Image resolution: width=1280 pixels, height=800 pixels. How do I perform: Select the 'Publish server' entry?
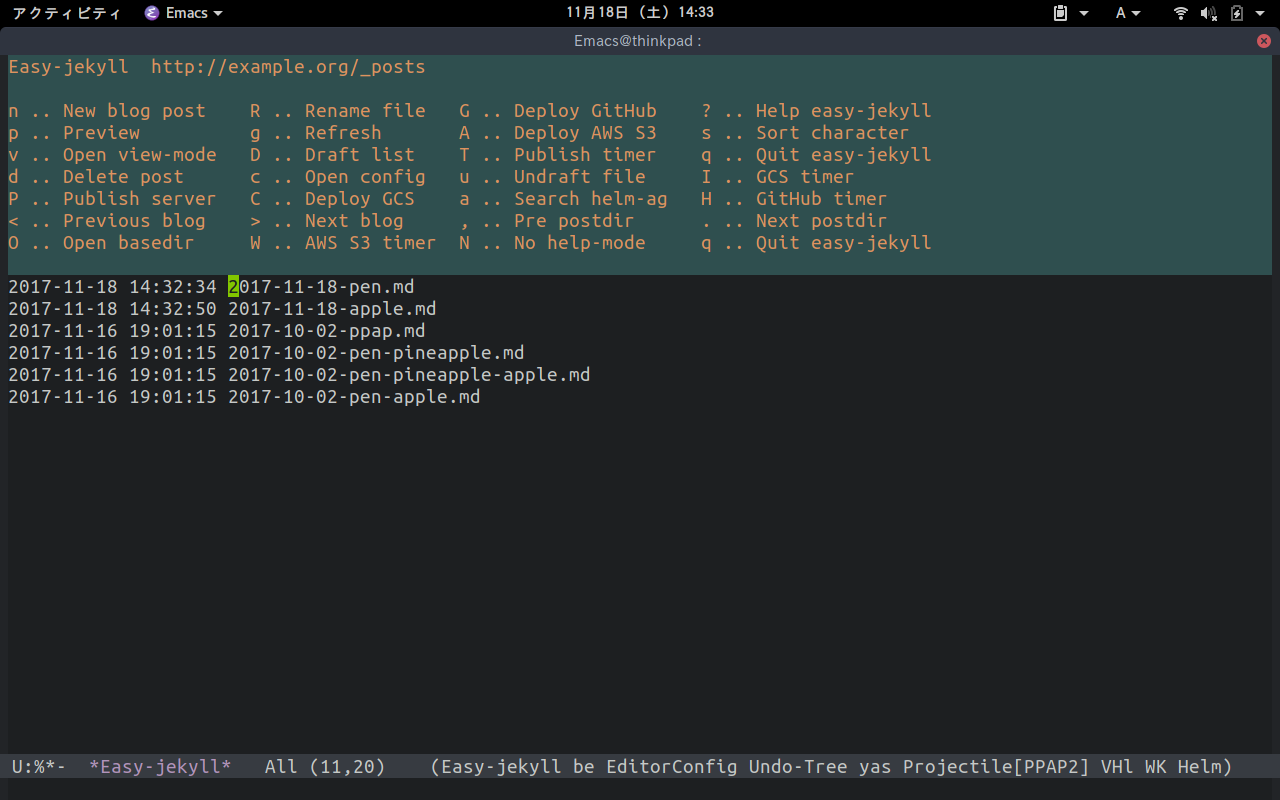140,199
